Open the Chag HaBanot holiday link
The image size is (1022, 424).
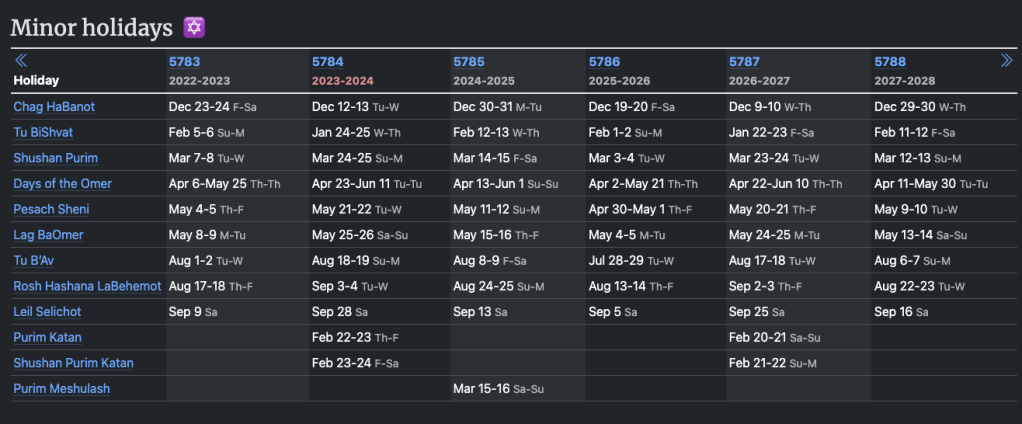(54, 107)
